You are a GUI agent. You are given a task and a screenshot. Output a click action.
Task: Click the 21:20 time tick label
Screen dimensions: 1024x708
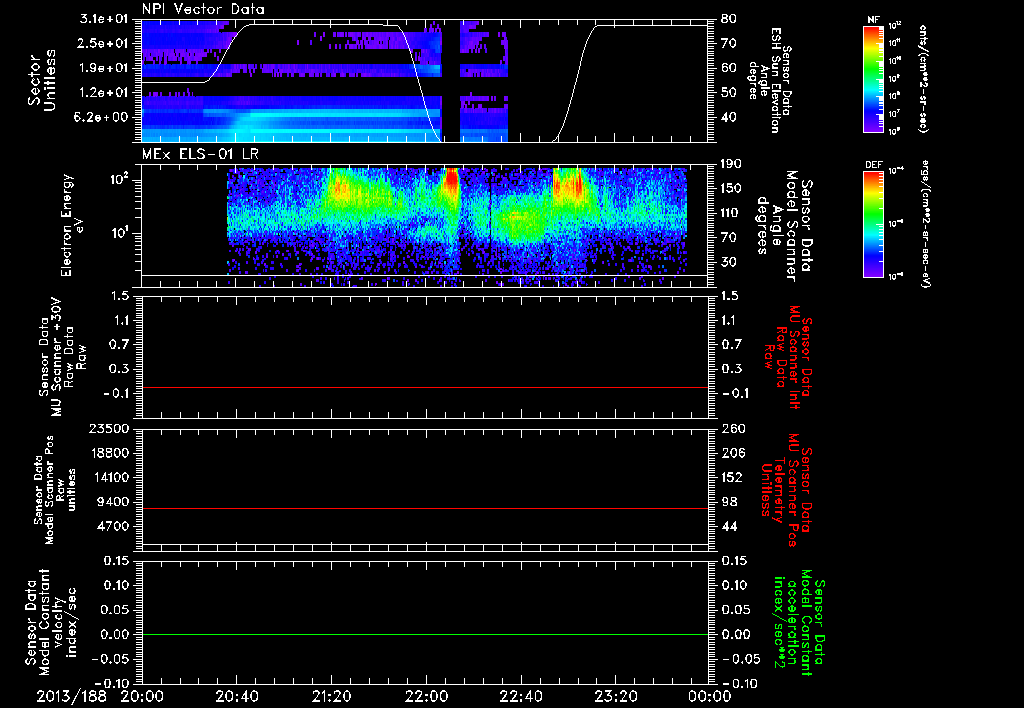(x=332, y=696)
